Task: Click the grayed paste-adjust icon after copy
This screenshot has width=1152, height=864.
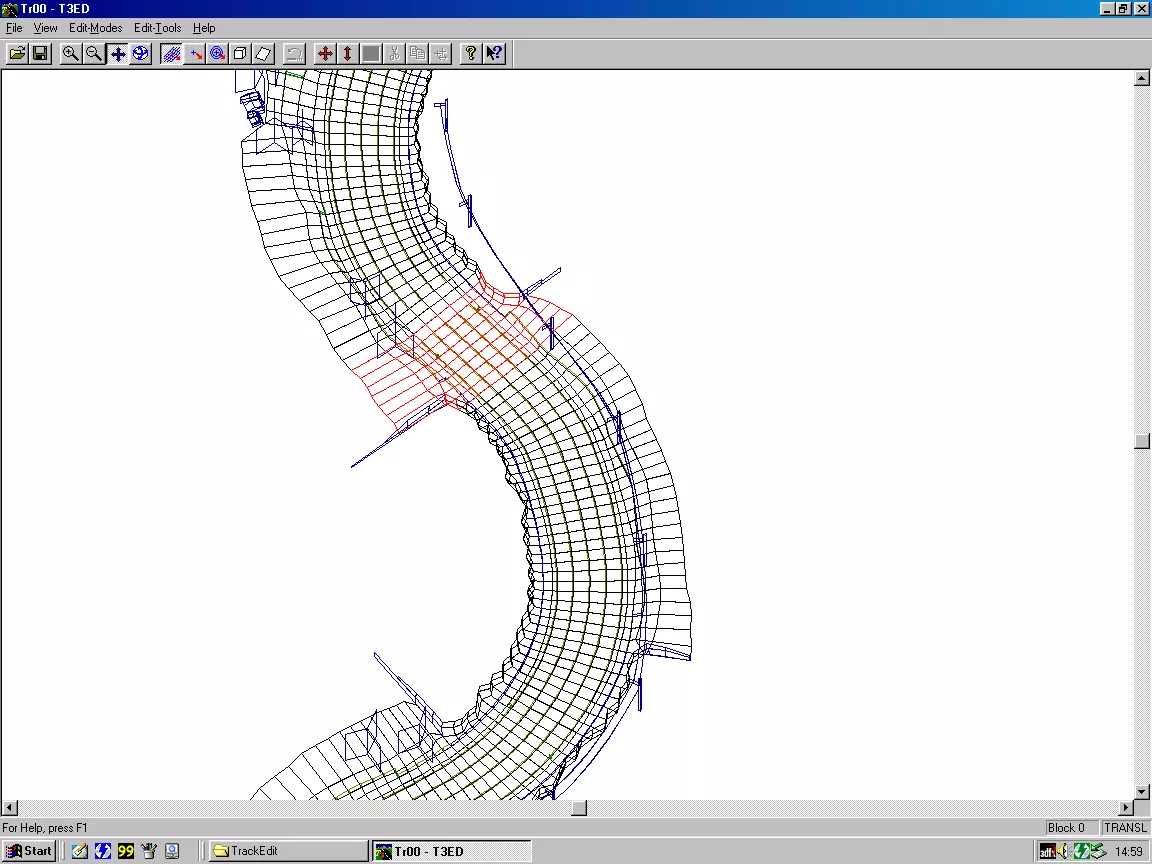Action: [441, 54]
